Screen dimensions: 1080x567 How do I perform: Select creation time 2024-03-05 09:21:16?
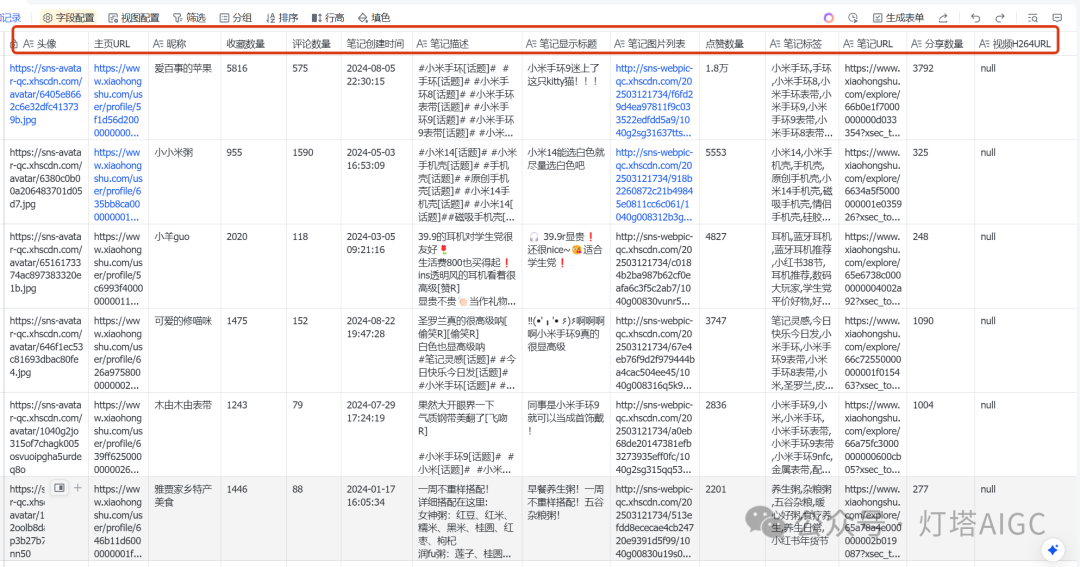click(x=377, y=266)
